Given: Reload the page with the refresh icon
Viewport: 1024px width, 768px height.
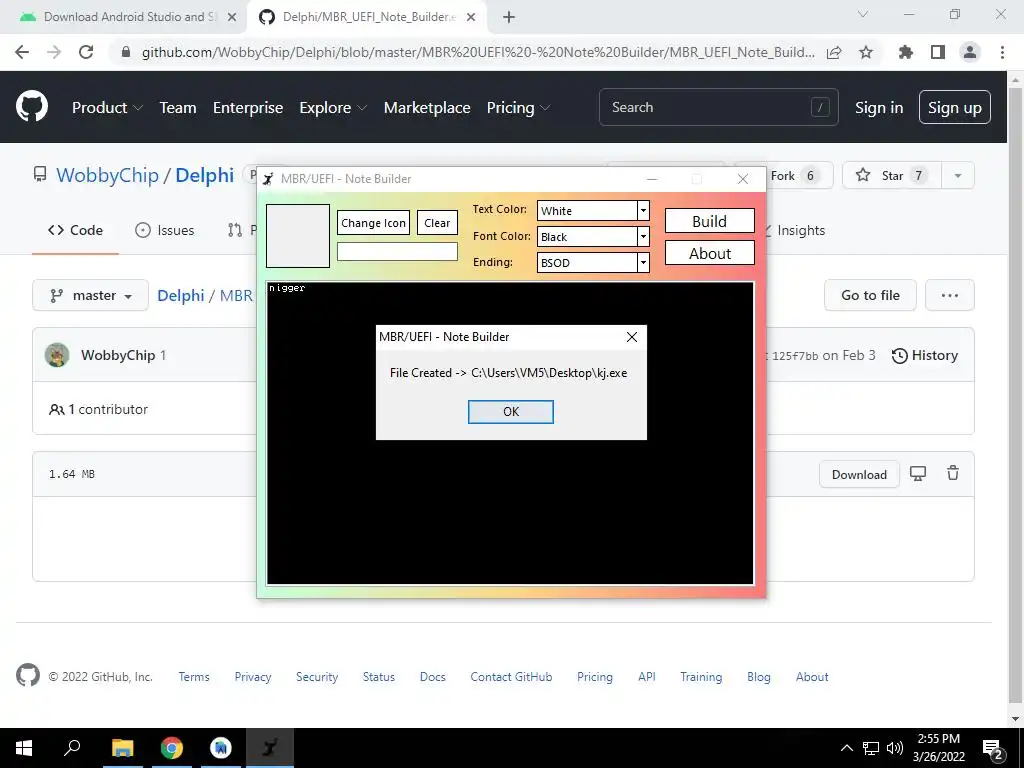Looking at the screenshot, I should [x=86, y=52].
